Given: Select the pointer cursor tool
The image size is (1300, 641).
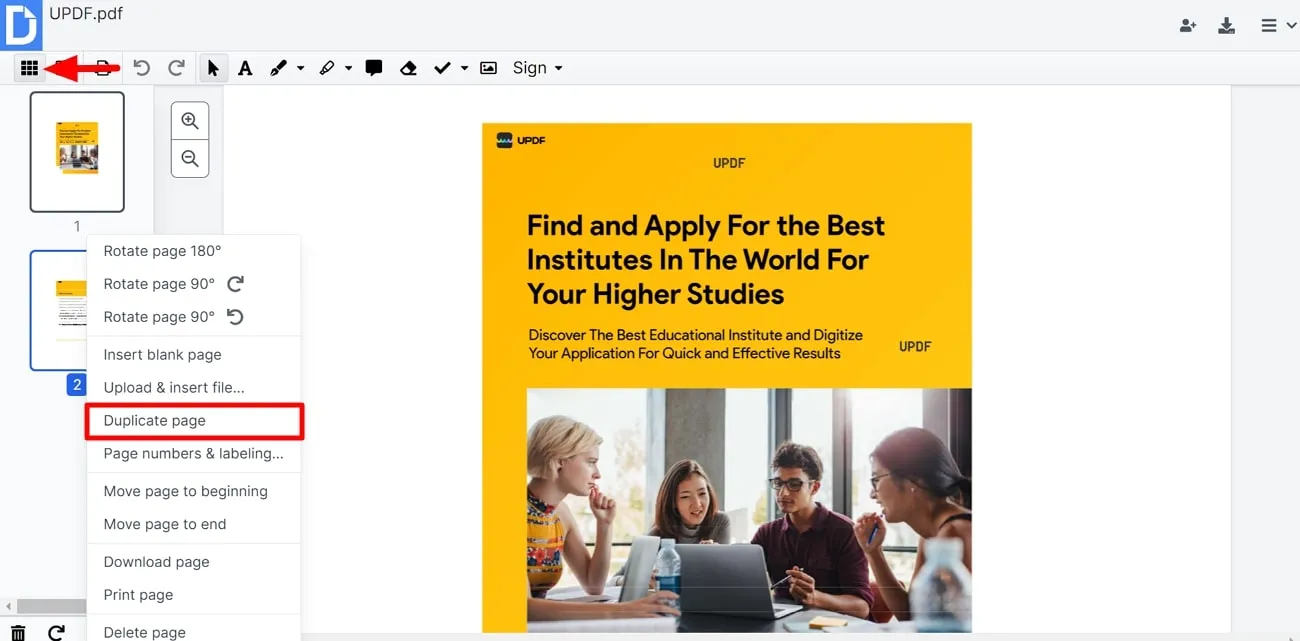Looking at the screenshot, I should [212, 68].
